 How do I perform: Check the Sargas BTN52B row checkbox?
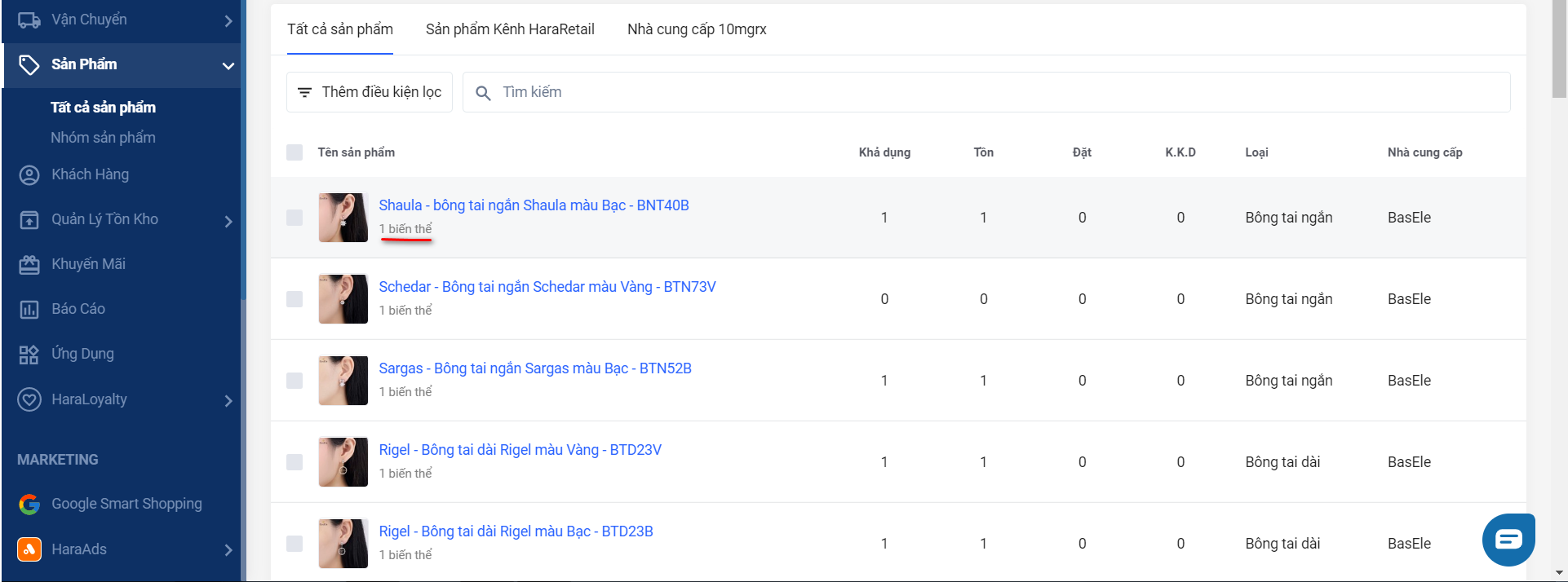(x=295, y=381)
